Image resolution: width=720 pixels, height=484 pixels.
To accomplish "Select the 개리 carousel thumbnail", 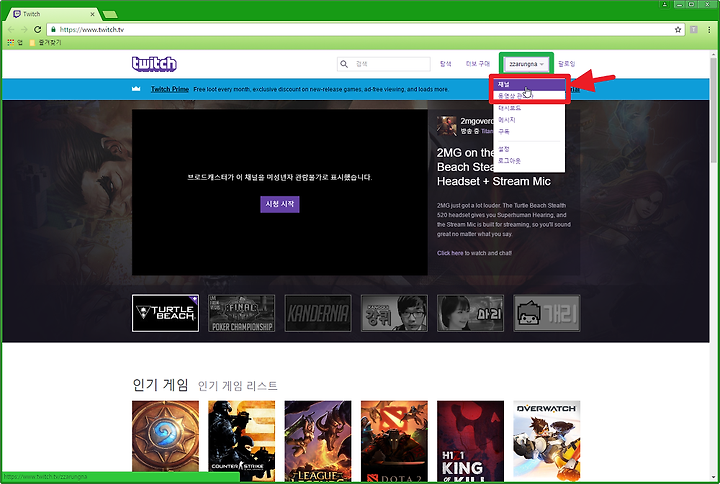I will (x=546, y=313).
